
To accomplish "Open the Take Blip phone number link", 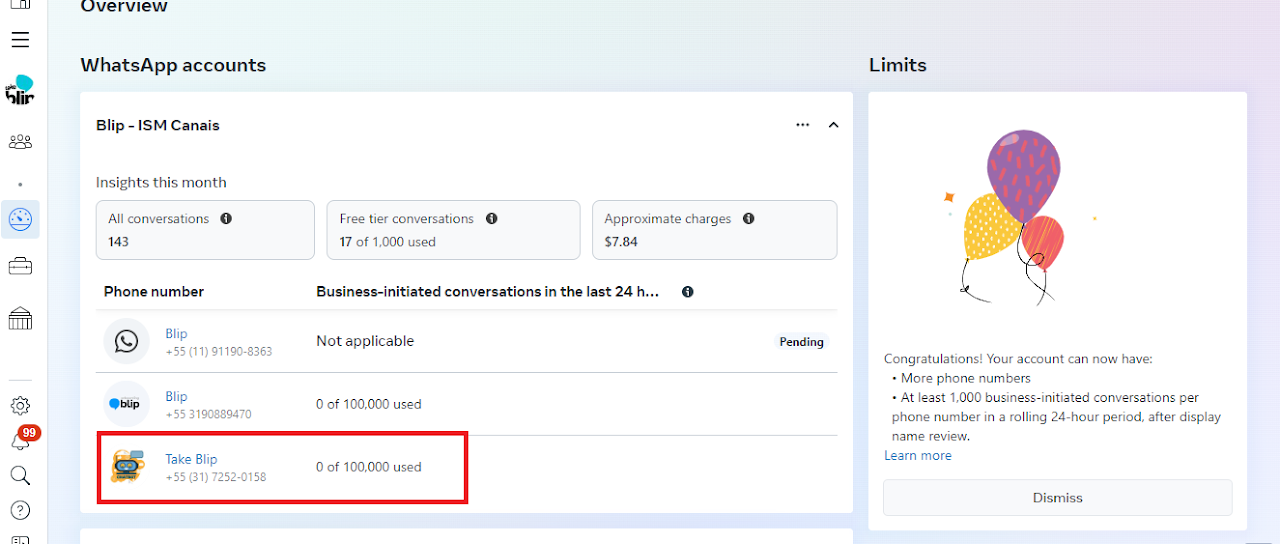I will (191, 459).
